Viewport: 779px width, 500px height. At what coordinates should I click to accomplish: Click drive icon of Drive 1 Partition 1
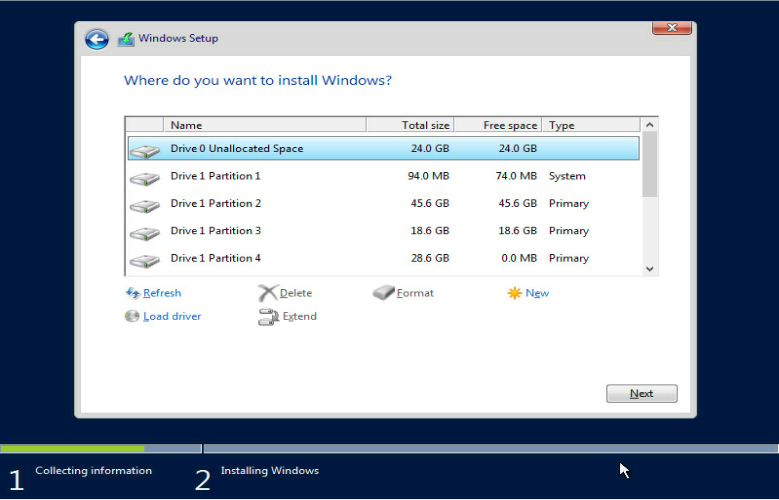pos(145,178)
